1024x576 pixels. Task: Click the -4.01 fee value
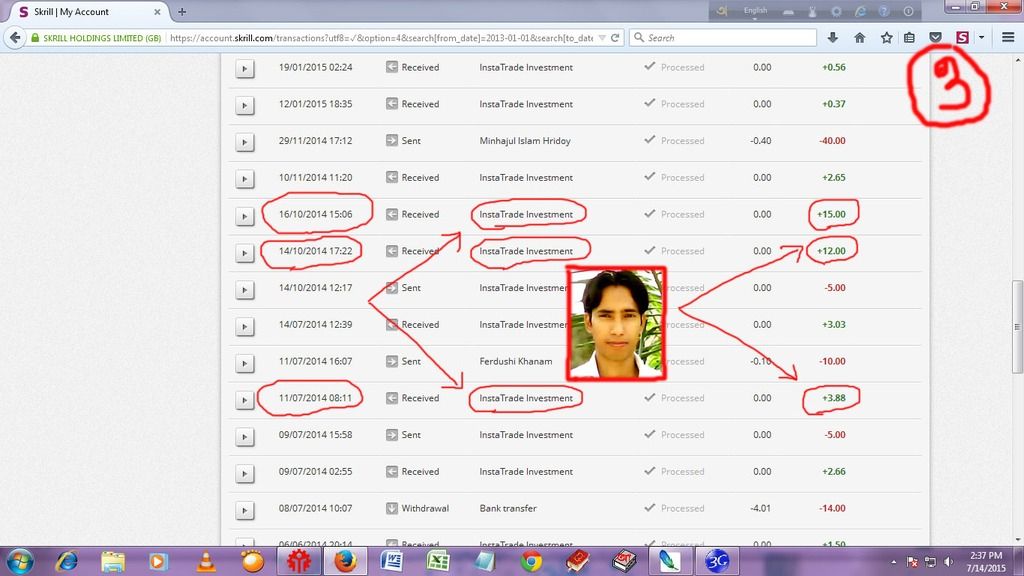pos(760,508)
